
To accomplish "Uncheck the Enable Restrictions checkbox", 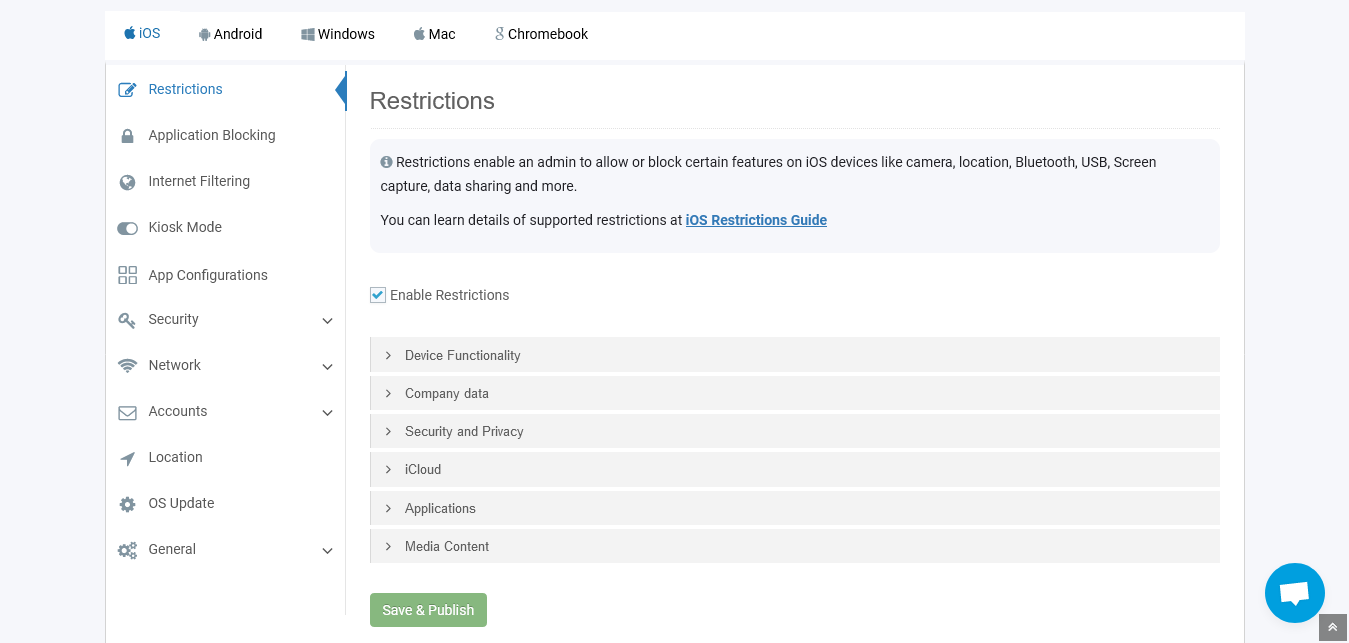I will click(x=378, y=295).
